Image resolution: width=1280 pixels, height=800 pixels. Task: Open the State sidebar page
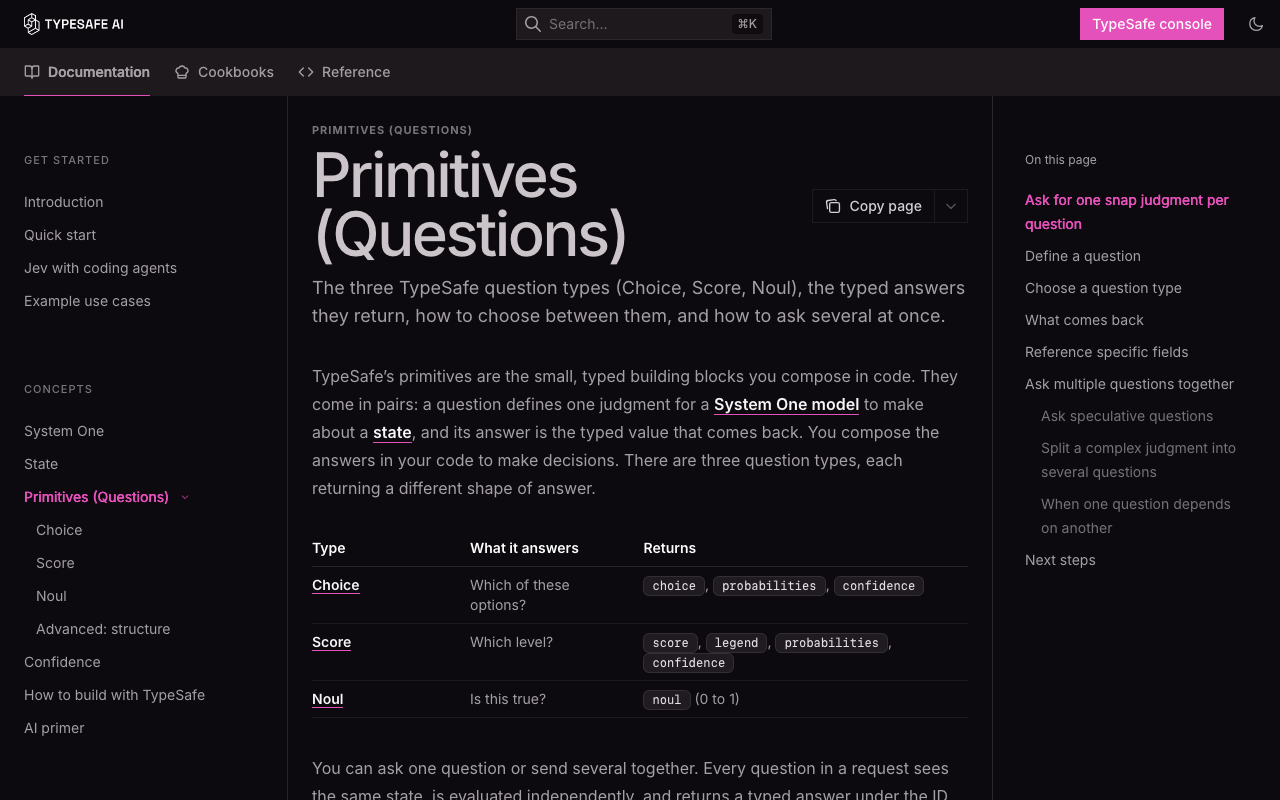(41, 464)
